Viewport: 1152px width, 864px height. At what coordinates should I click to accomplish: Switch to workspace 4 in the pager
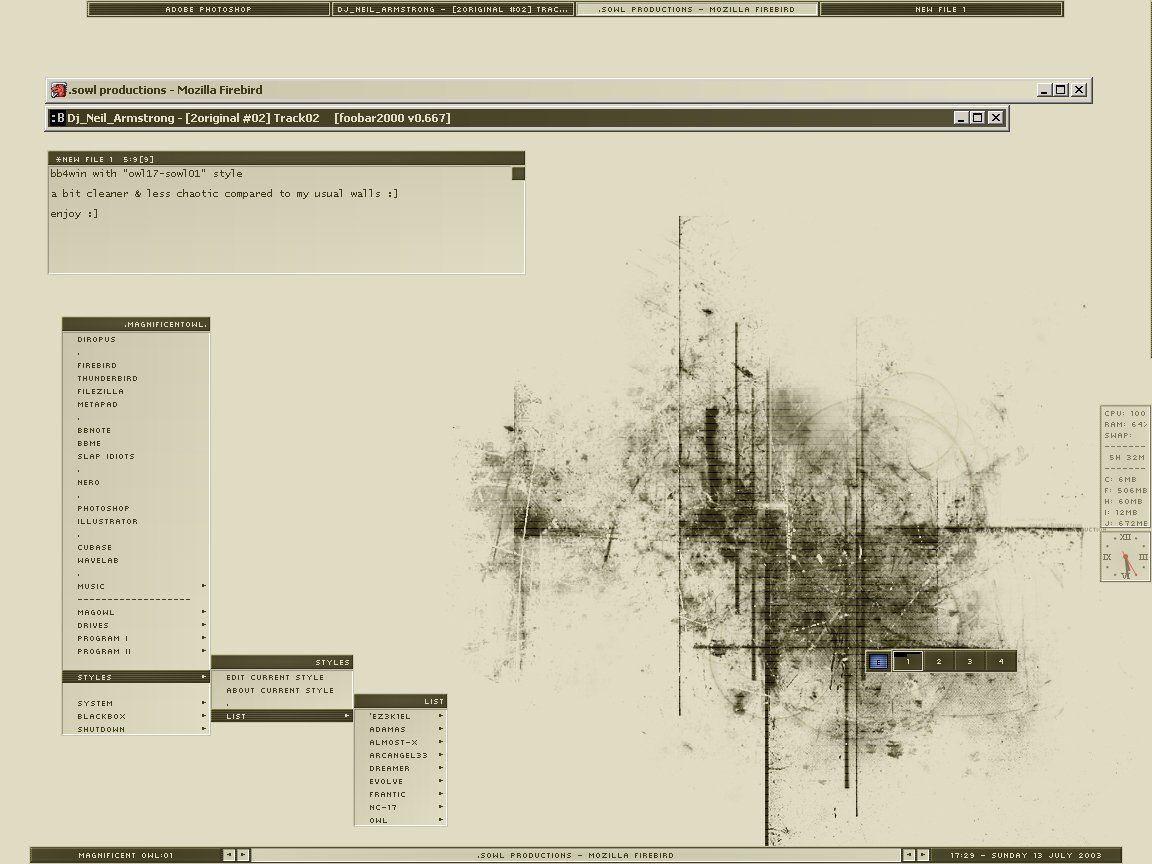coord(1001,661)
